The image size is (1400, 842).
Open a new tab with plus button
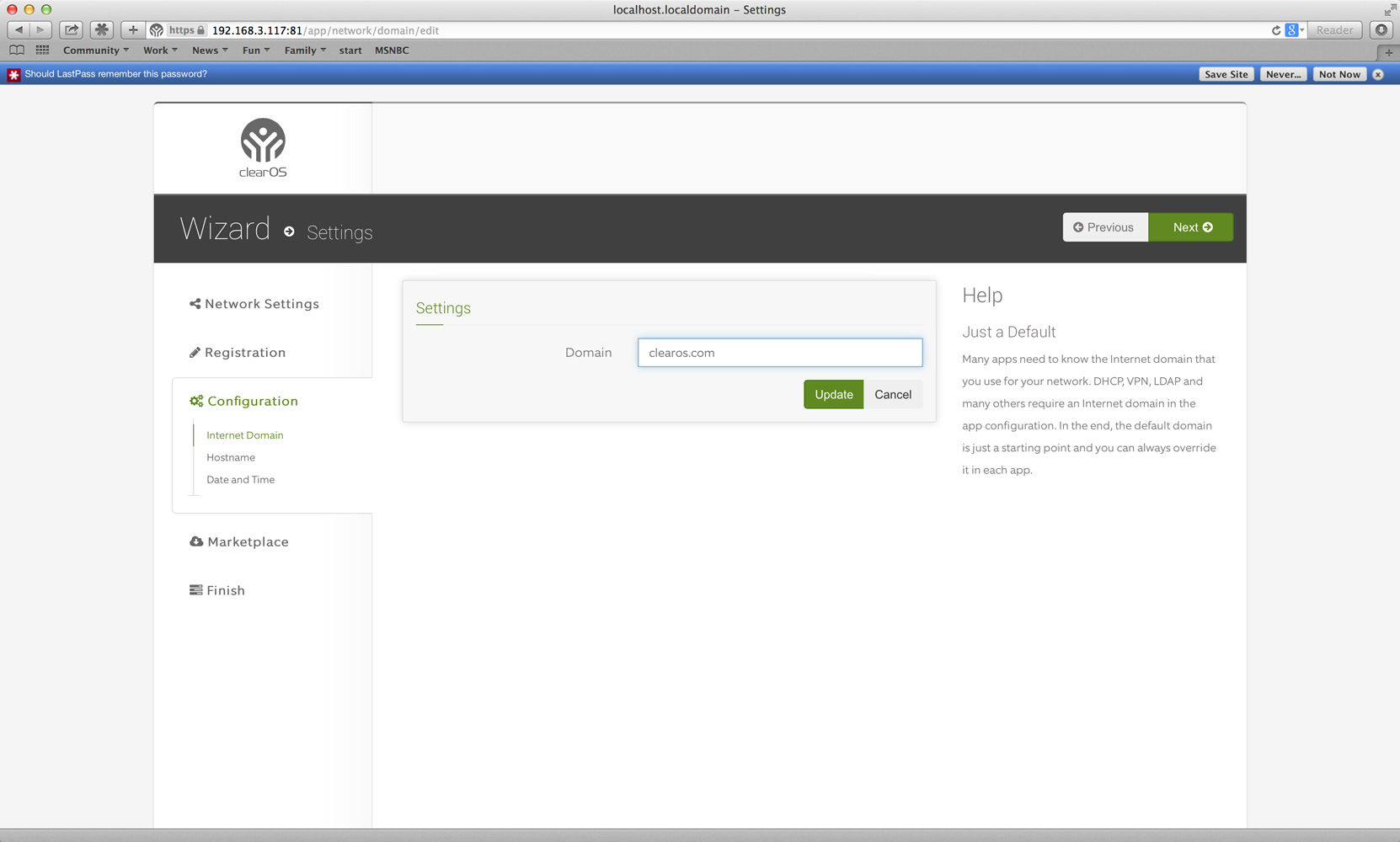[x=1388, y=51]
